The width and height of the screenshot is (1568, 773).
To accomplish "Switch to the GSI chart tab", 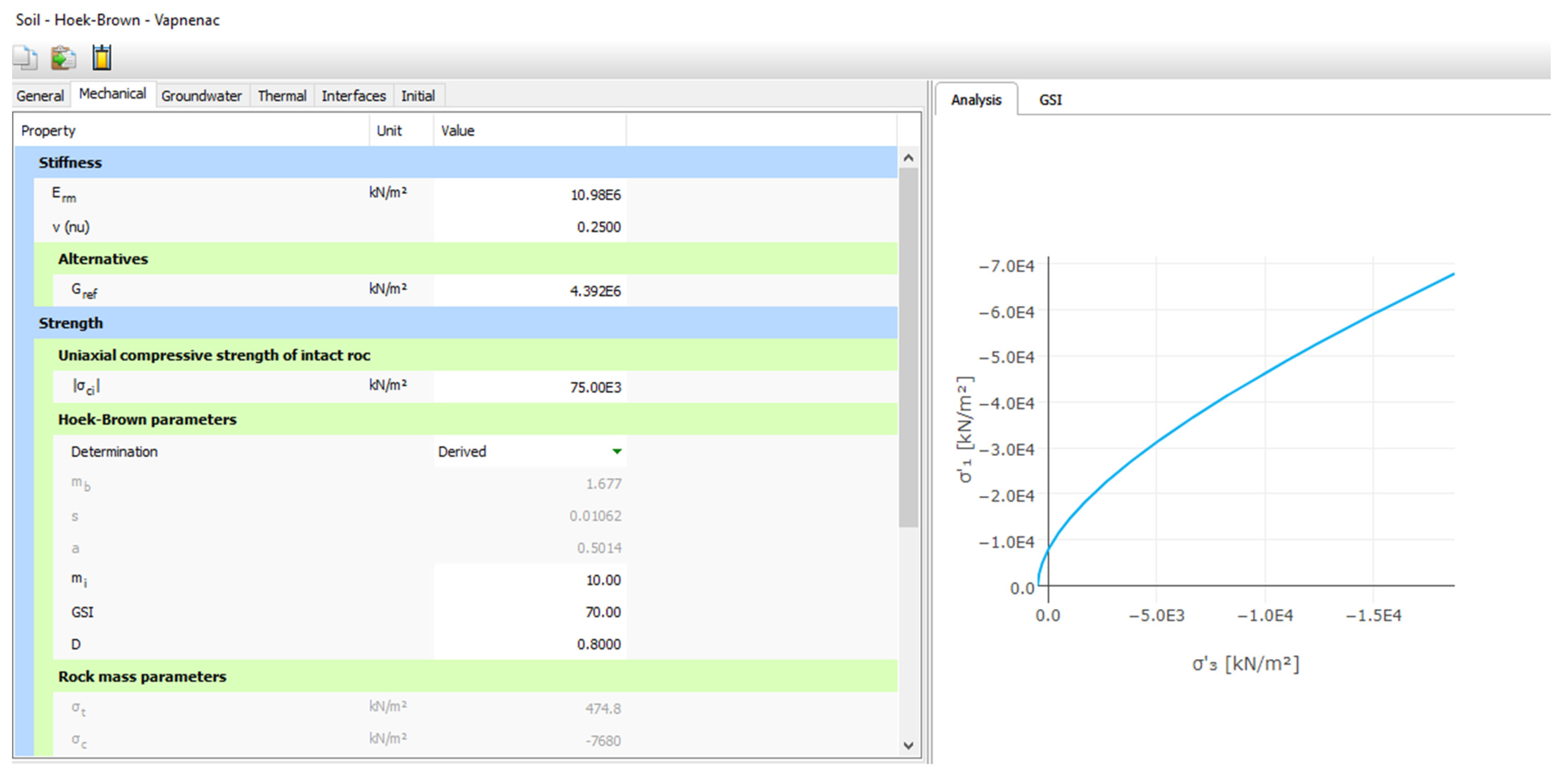I will coord(1050,100).
